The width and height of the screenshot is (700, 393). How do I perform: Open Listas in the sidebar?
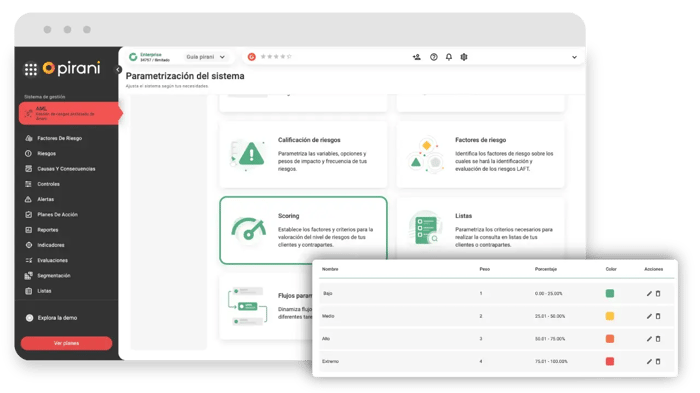pyautogui.click(x=44, y=291)
